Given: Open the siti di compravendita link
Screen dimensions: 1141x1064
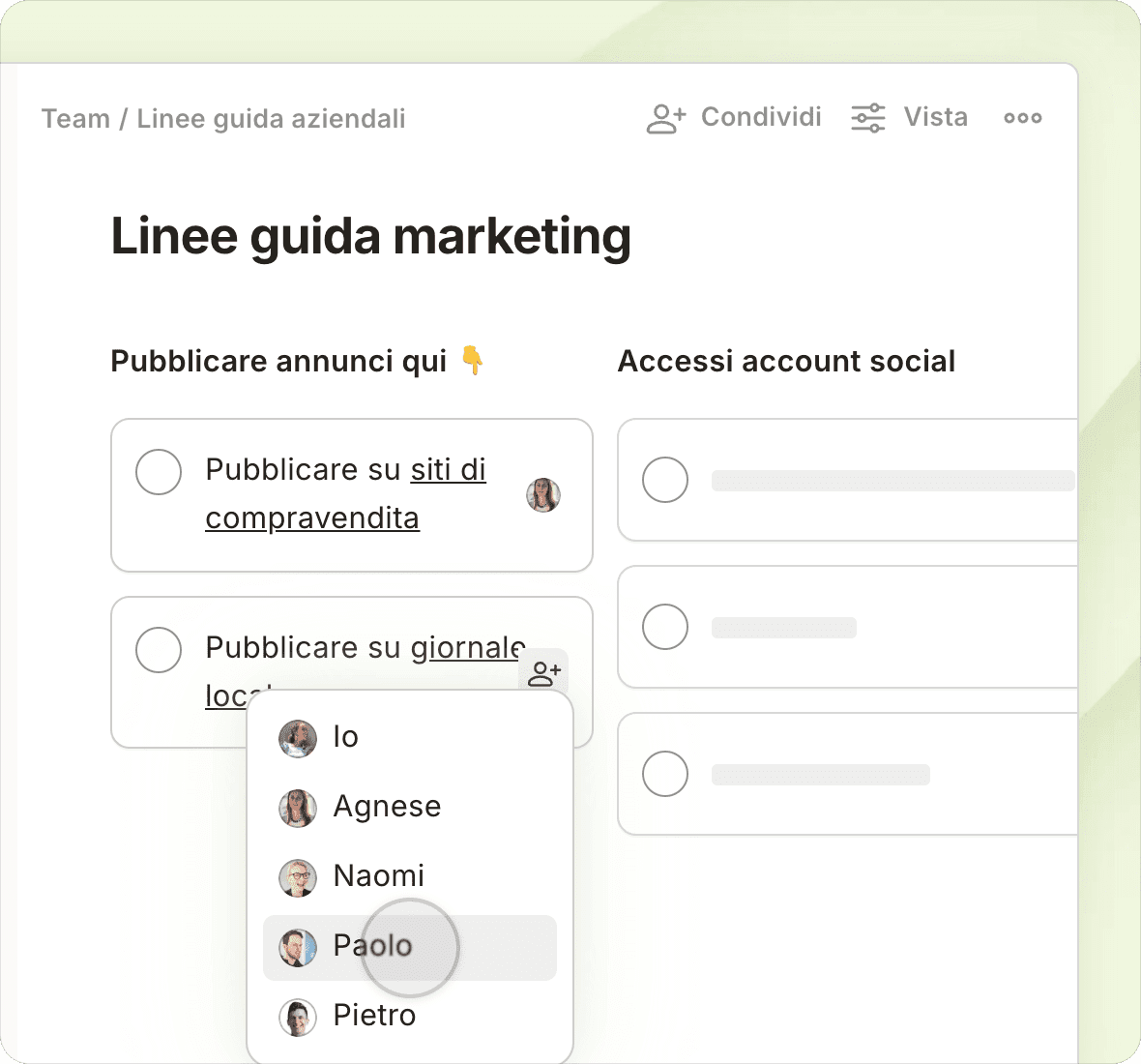Looking at the screenshot, I should click(448, 470).
